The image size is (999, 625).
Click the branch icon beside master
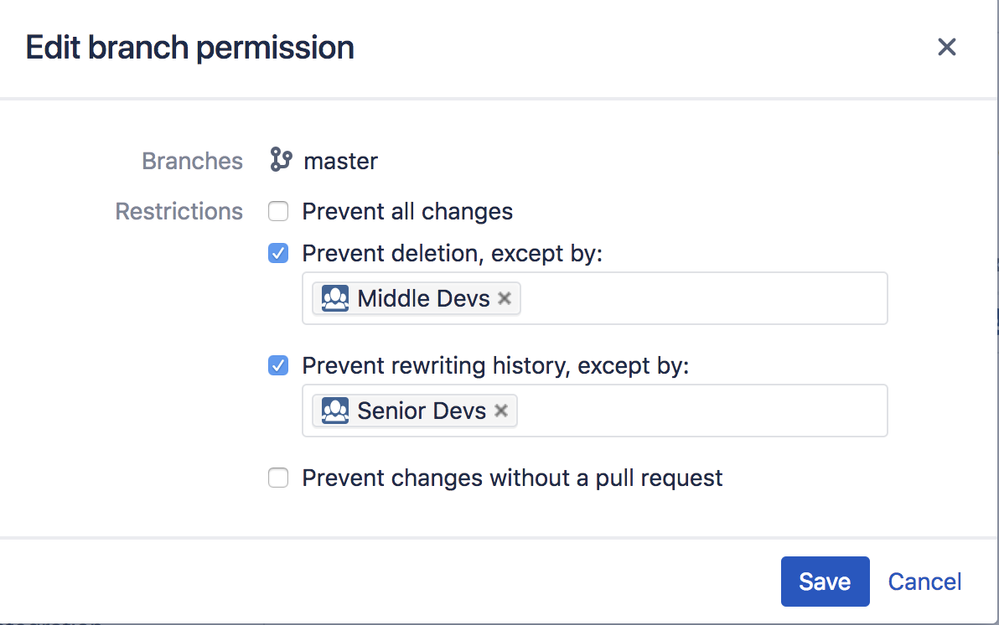point(281,160)
